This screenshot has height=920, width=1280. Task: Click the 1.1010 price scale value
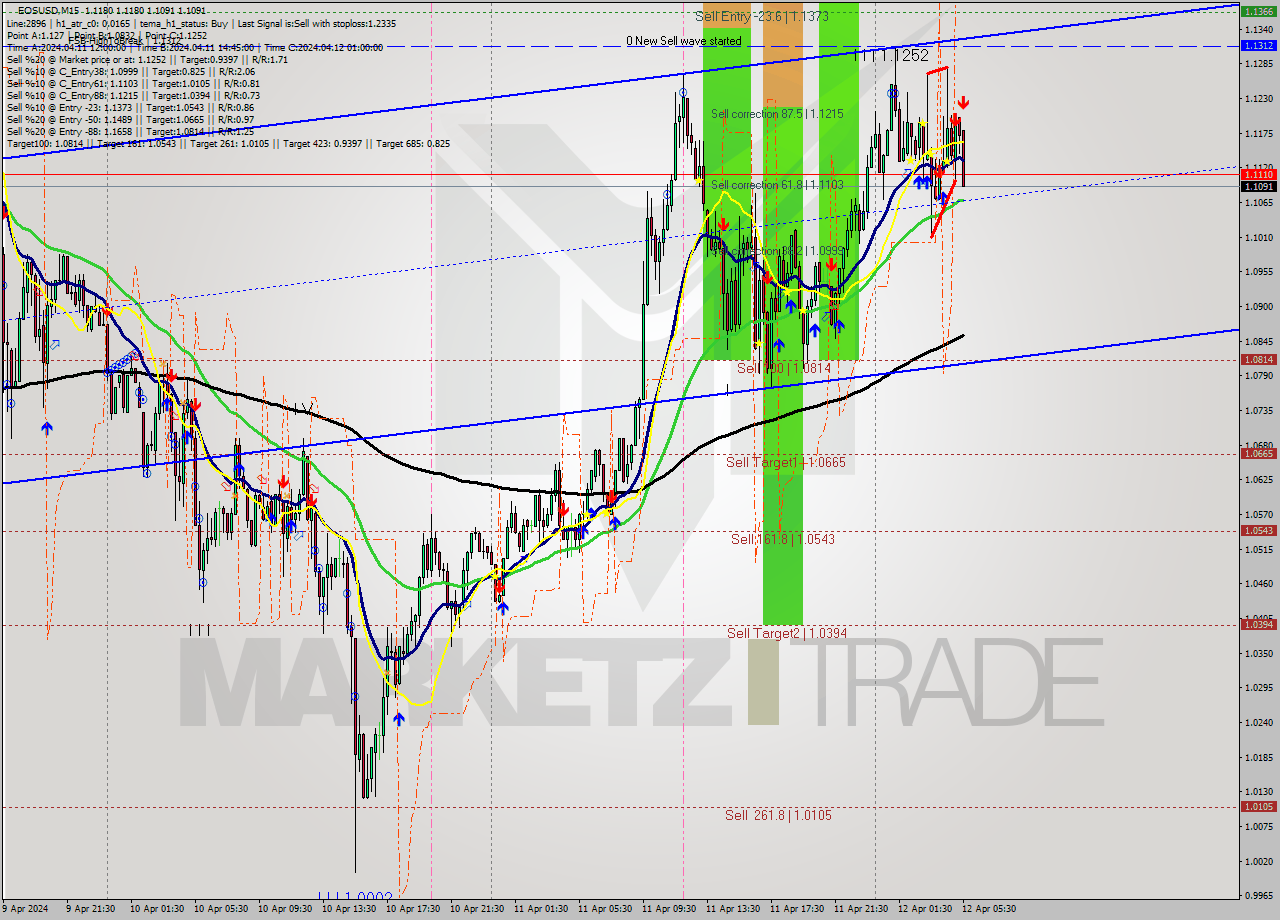tap(1257, 238)
